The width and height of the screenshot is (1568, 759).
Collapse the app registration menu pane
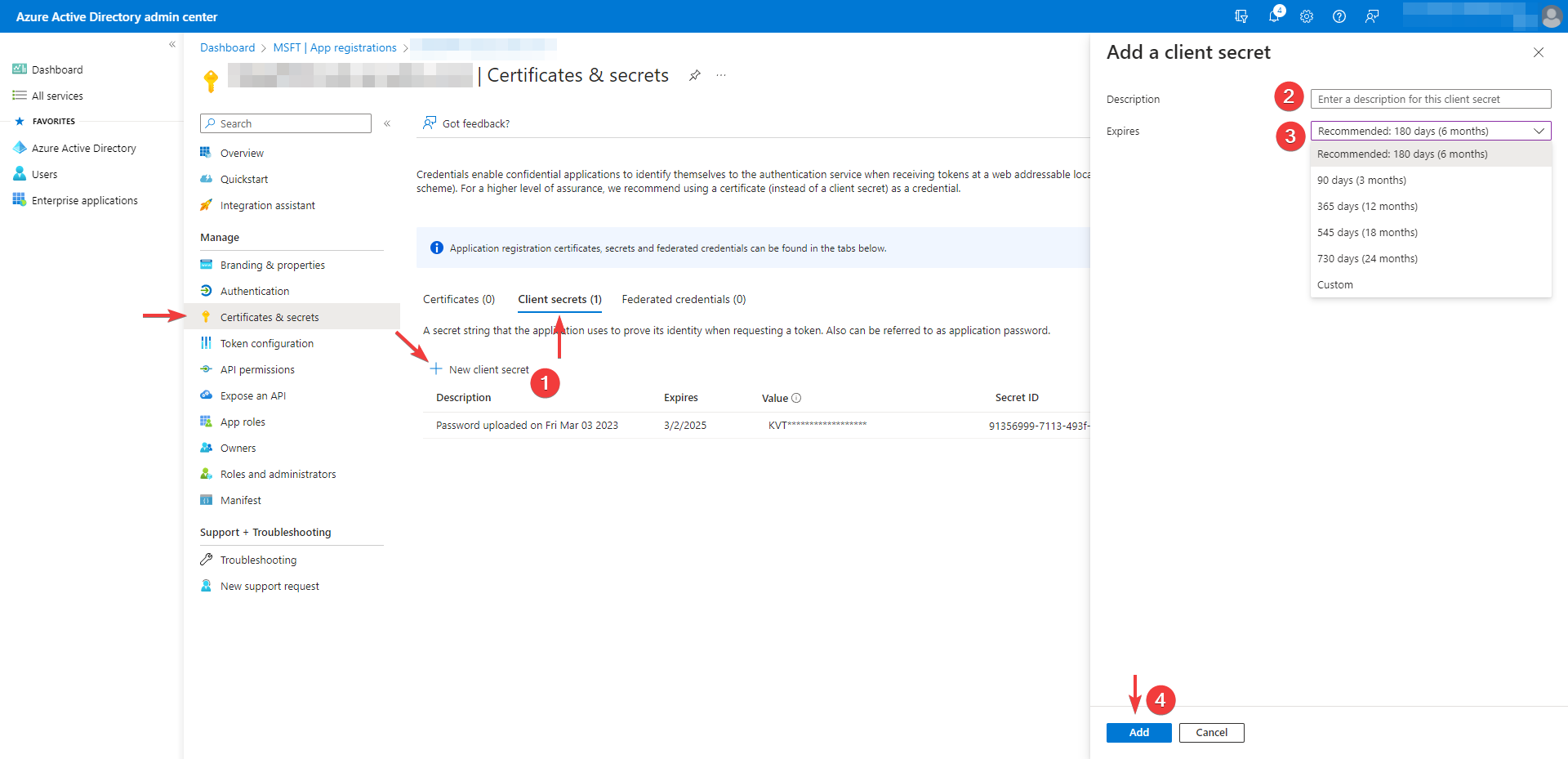click(387, 123)
